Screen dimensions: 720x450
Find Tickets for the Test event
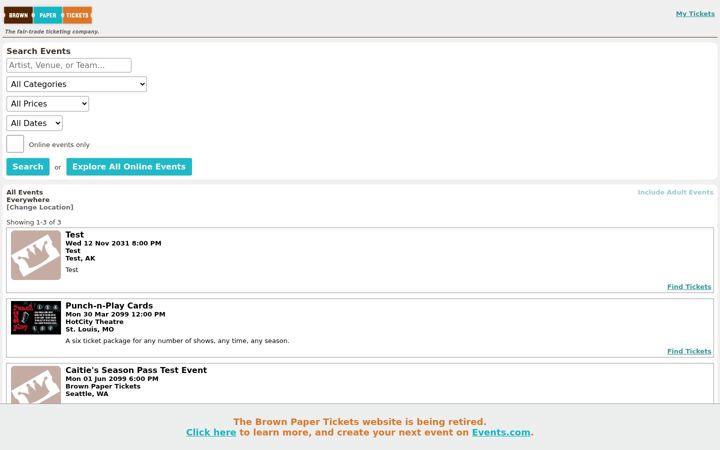[689, 287]
